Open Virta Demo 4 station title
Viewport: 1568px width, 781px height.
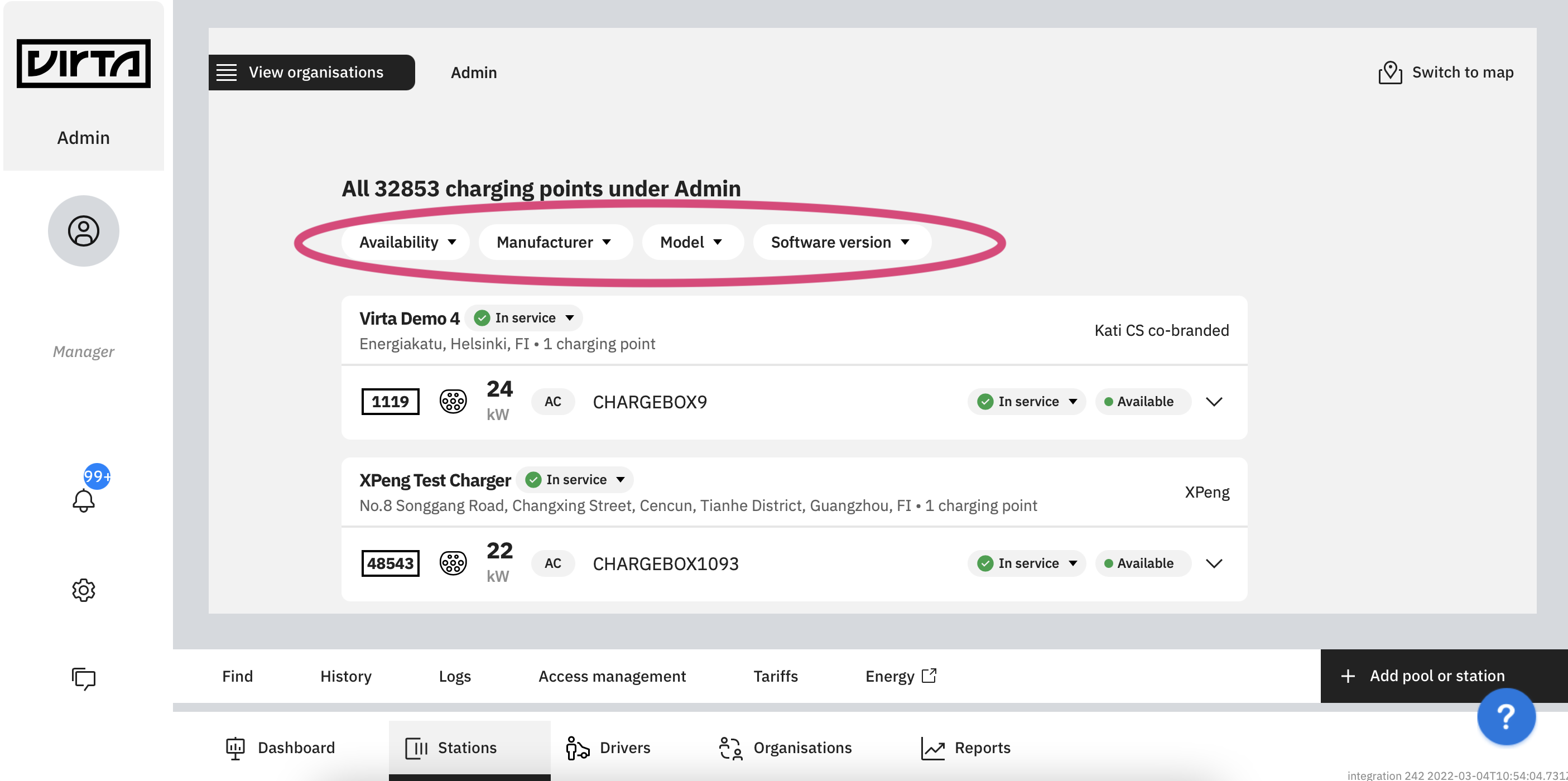coord(409,319)
